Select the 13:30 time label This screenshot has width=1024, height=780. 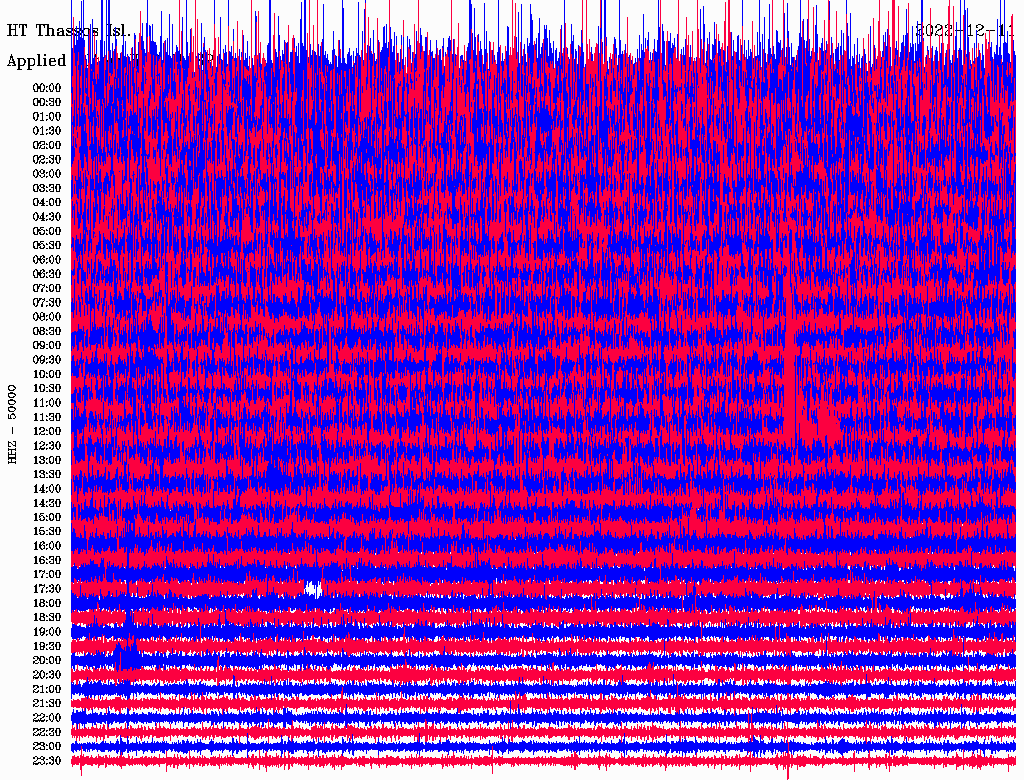[47, 474]
